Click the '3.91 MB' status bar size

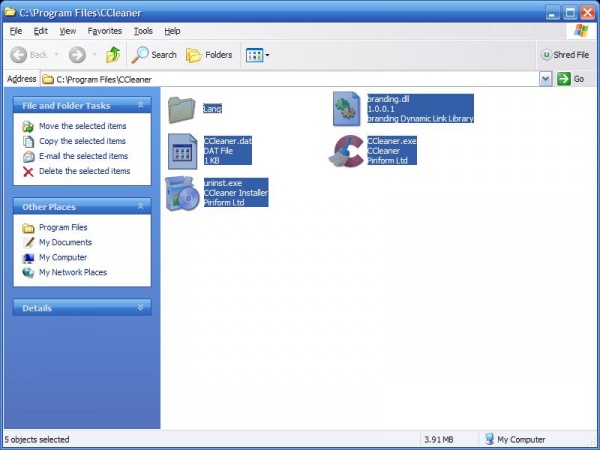click(439, 439)
